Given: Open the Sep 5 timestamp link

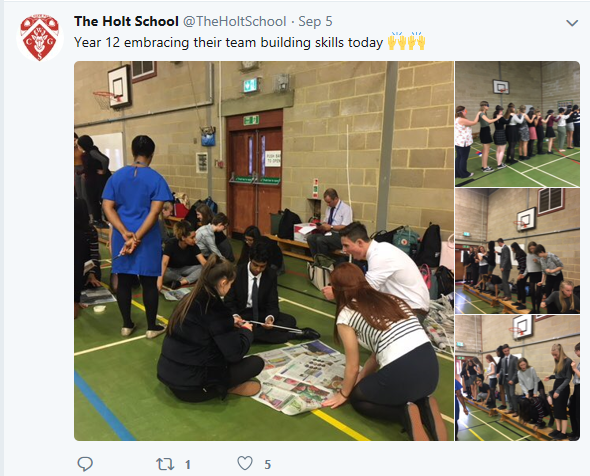Looking at the screenshot, I should pyautogui.click(x=315, y=21).
